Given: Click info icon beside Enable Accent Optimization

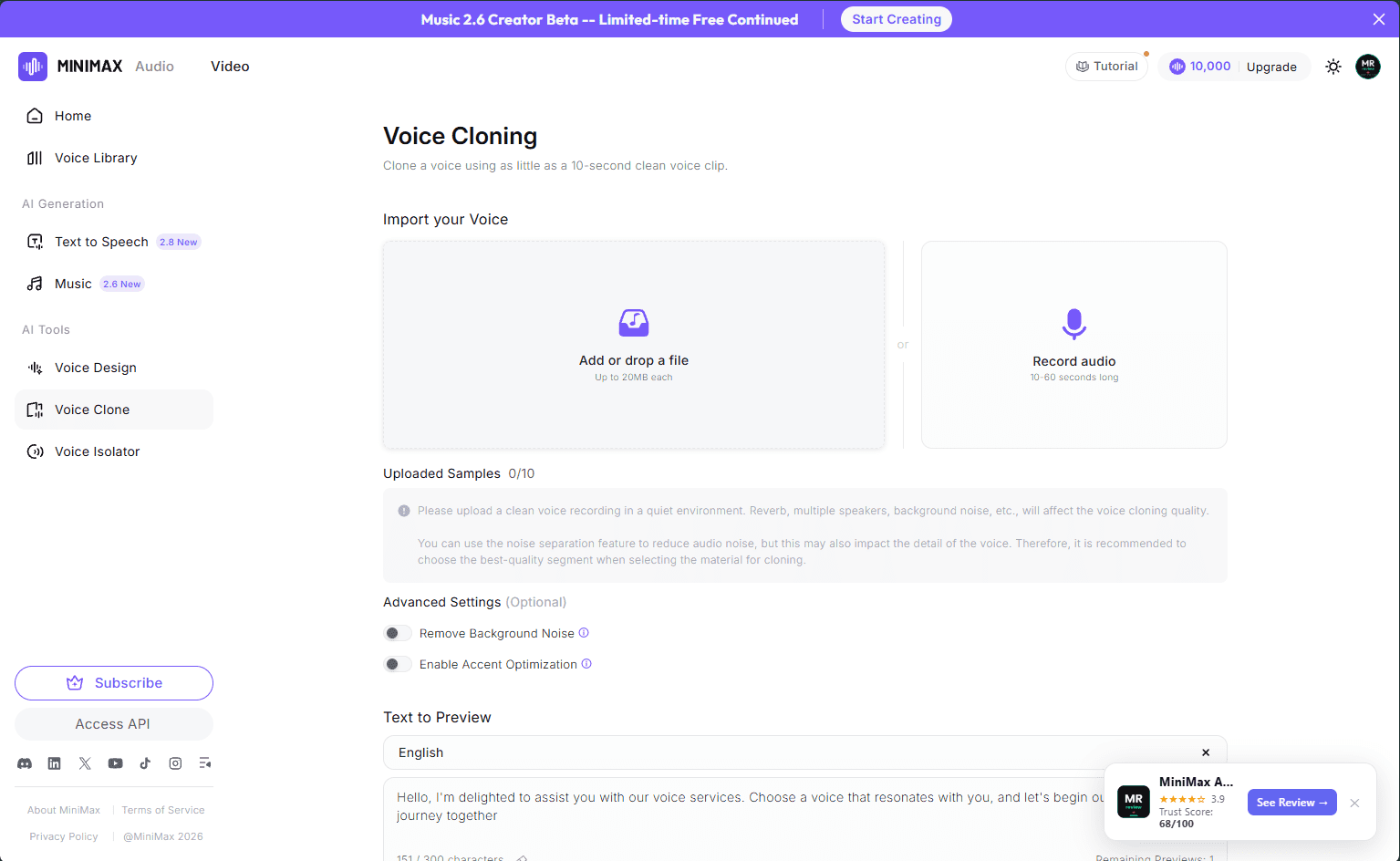Looking at the screenshot, I should coord(586,664).
